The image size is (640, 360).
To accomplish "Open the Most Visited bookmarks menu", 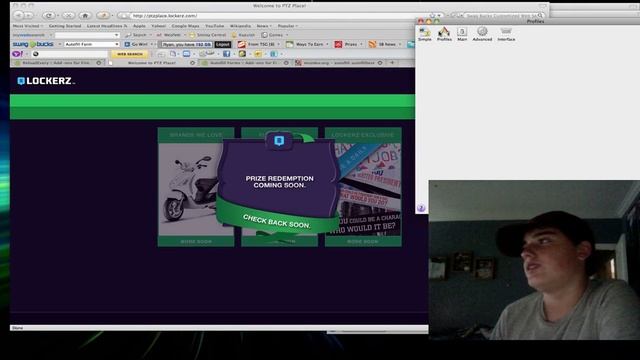I will (x=27, y=26).
